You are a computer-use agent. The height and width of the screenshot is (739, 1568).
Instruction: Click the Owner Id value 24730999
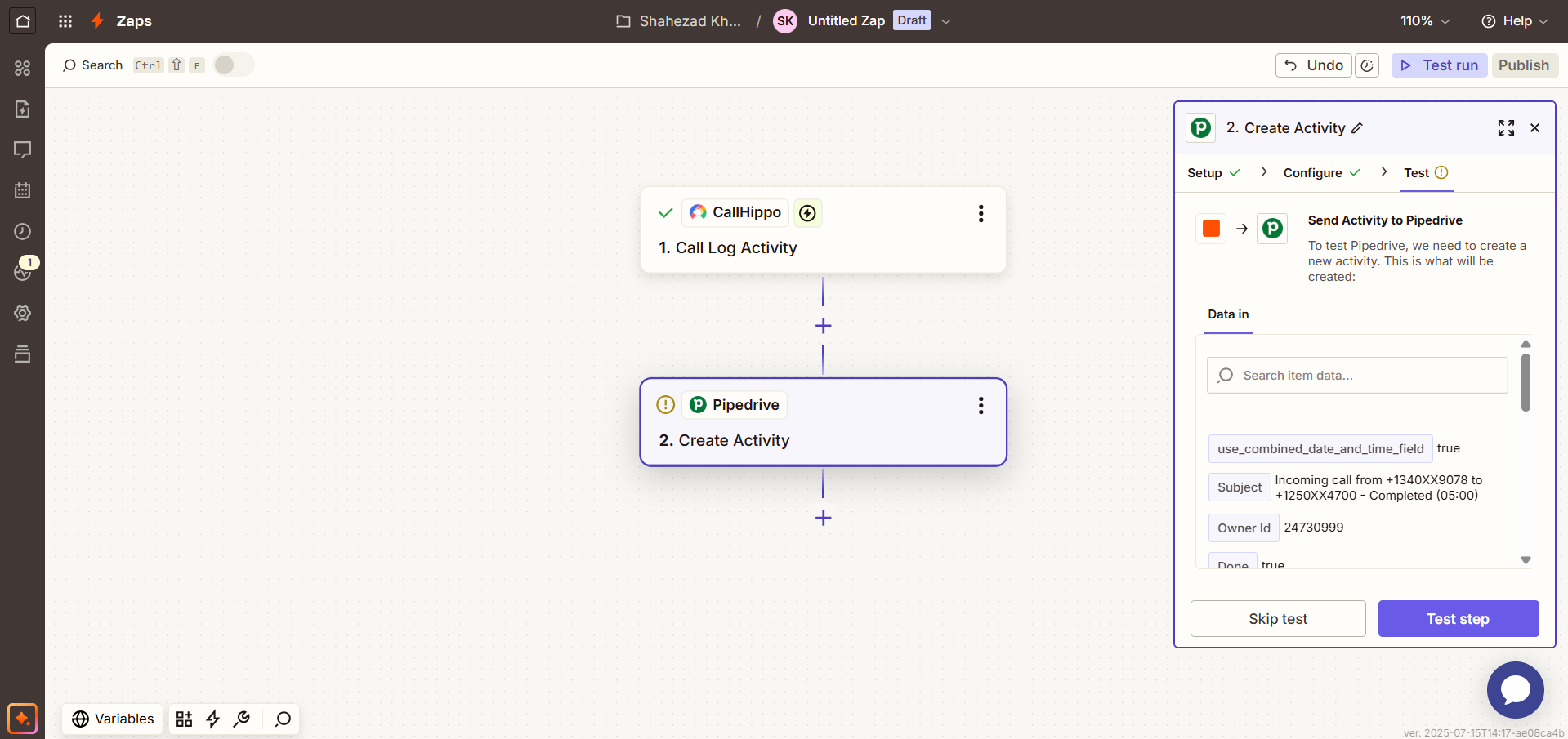[1313, 528]
